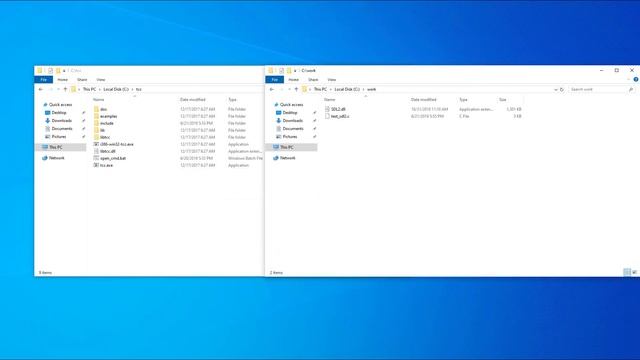Select Quick access in the tcc window sidebar
Viewport: 640px width, 360px height.
[x=60, y=105]
